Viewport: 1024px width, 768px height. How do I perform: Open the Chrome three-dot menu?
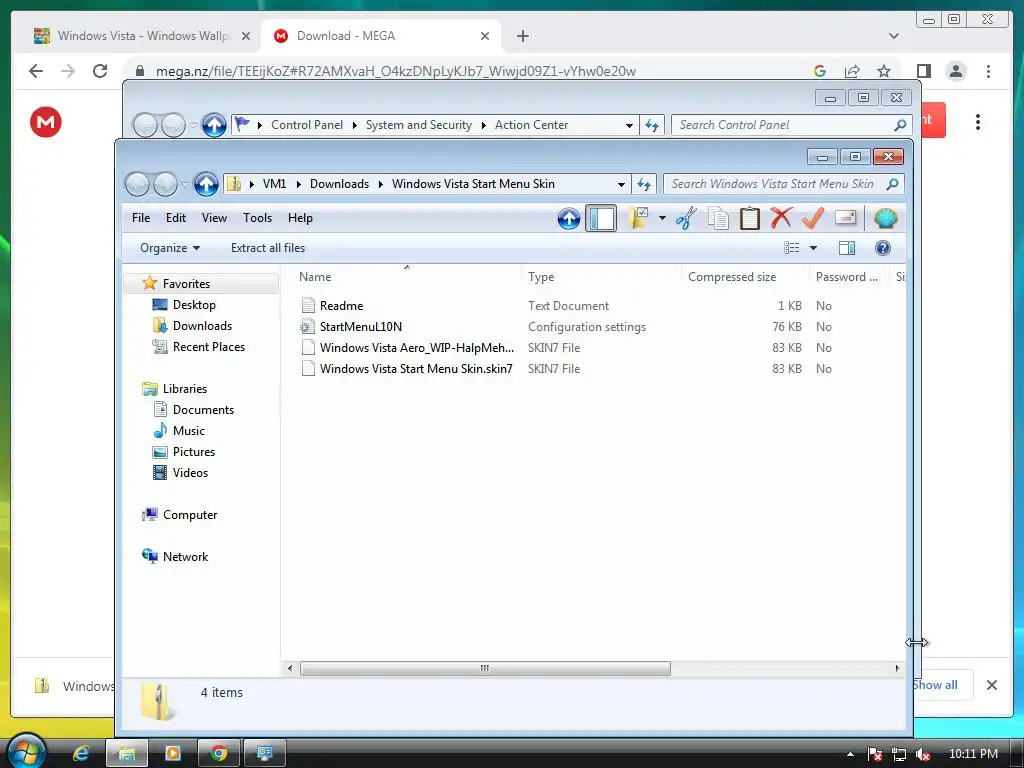[989, 71]
